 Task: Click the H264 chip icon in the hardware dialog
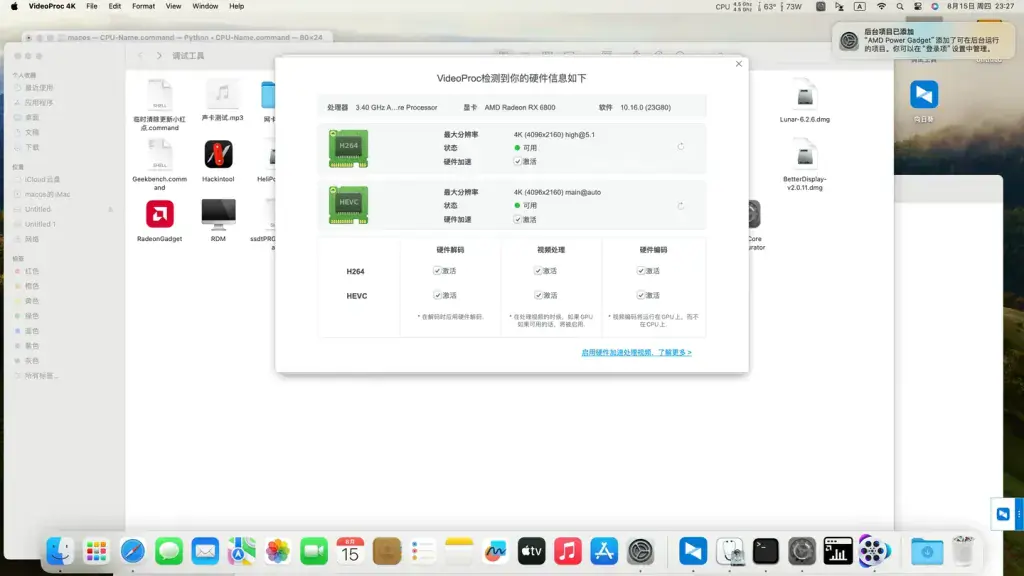tap(348, 148)
